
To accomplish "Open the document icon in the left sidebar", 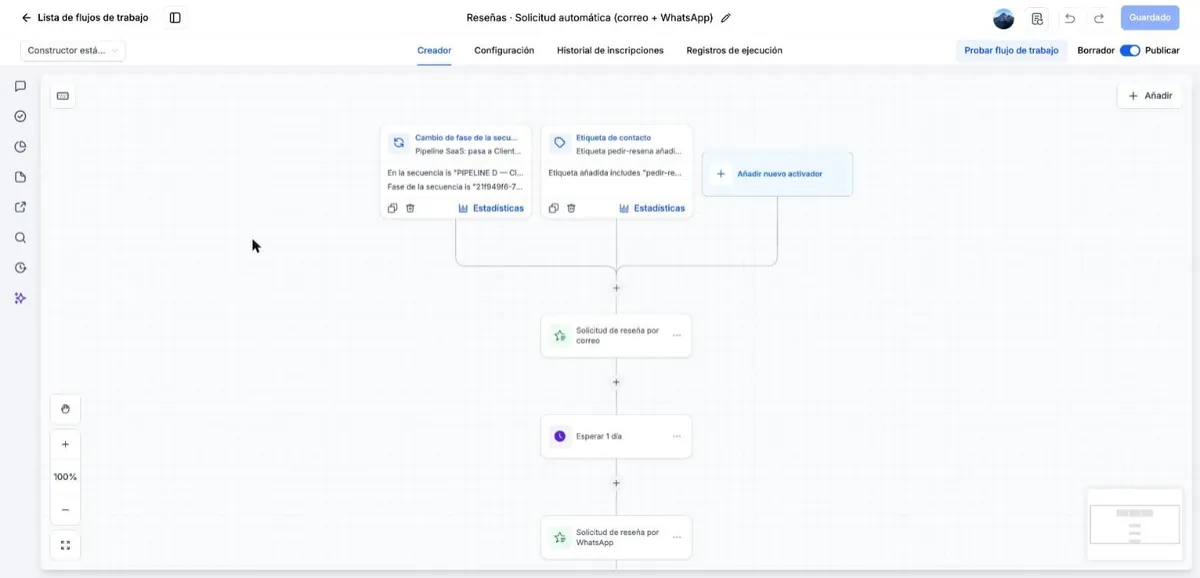I will [20, 177].
